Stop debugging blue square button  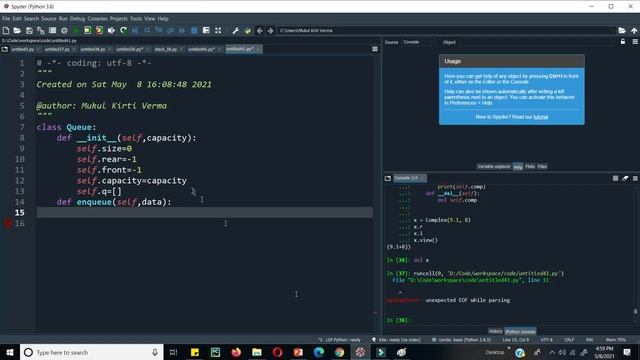tap(194, 30)
